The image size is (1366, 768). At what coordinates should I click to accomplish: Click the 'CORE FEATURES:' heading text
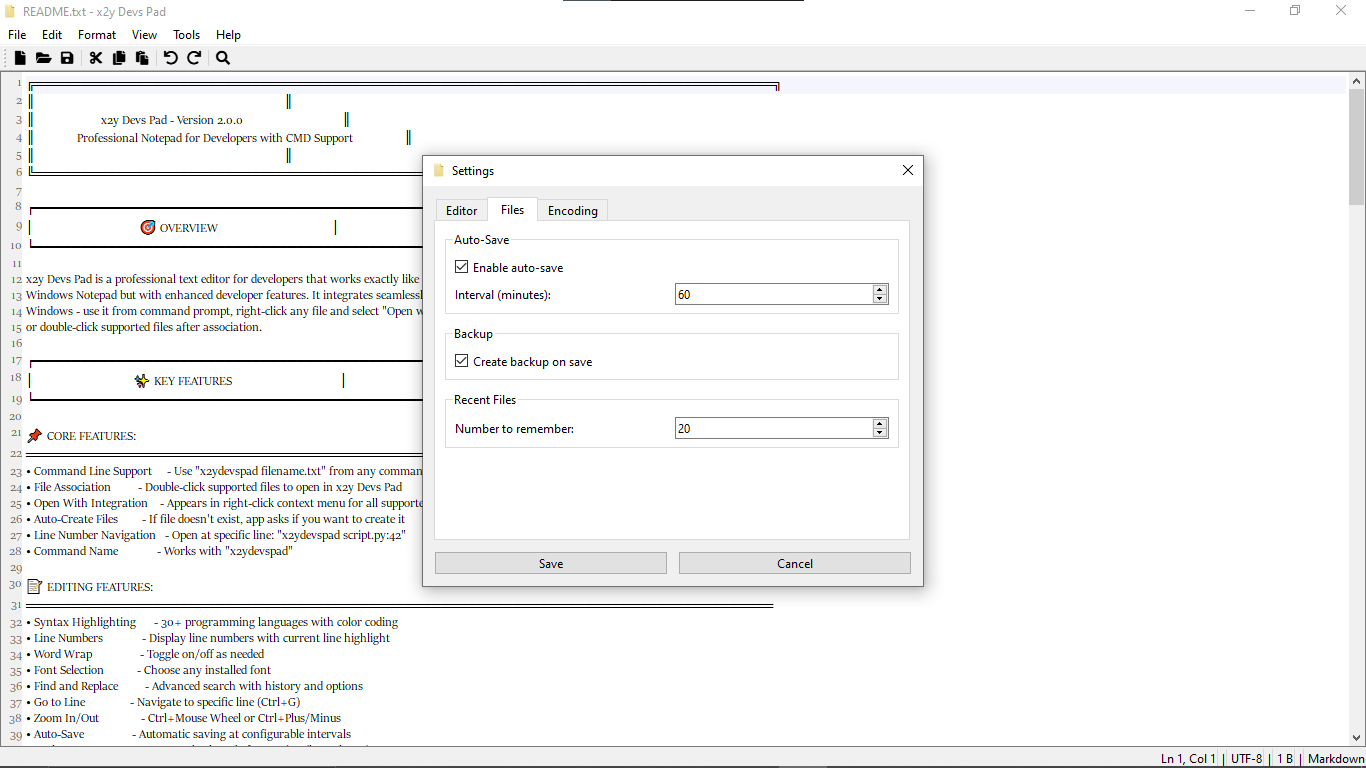click(x=91, y=436)
